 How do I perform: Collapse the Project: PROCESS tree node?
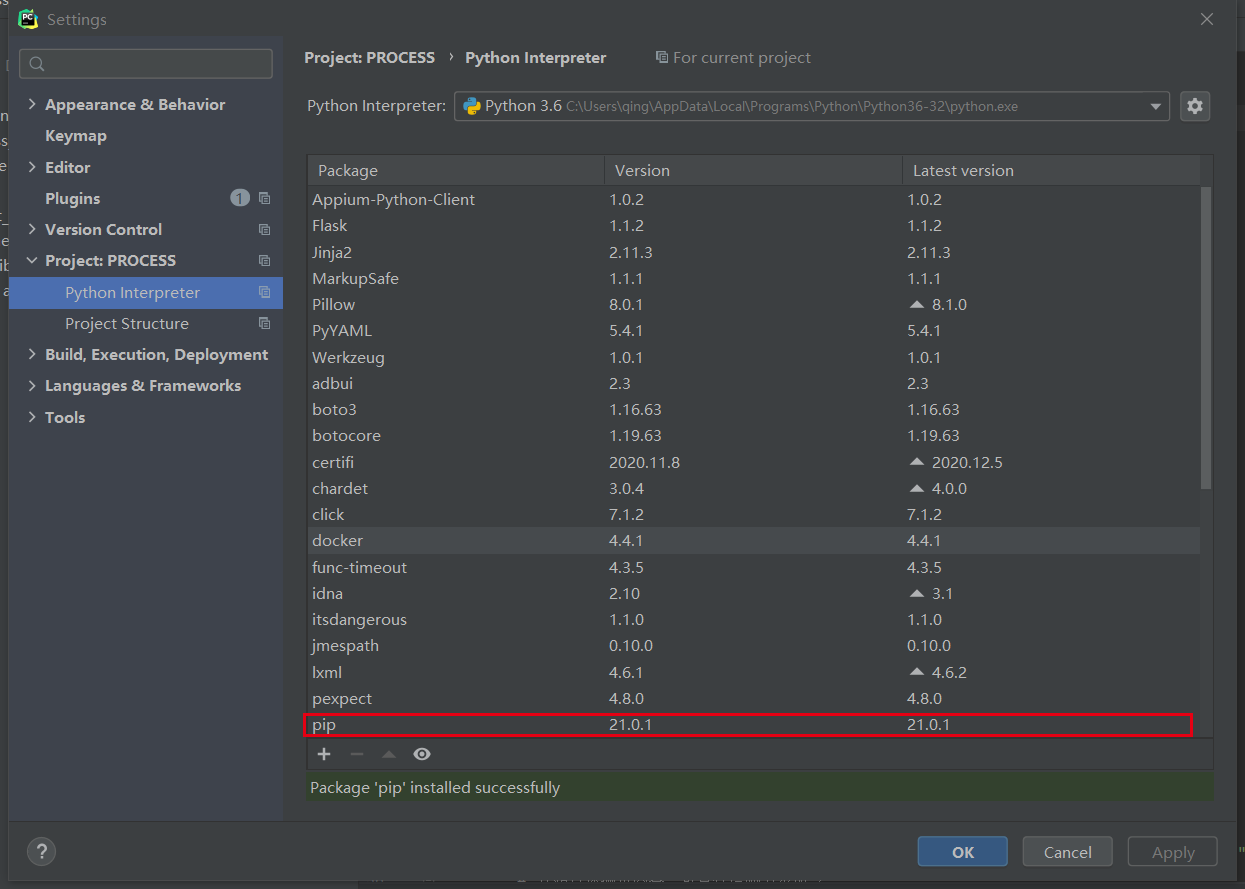pyautogui.click(x=31, y=260)
